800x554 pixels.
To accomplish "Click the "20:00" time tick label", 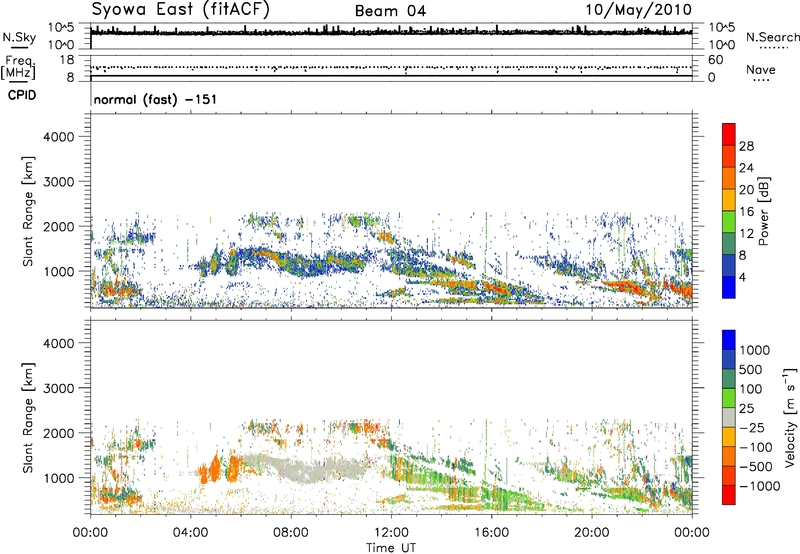I will 592,533.
